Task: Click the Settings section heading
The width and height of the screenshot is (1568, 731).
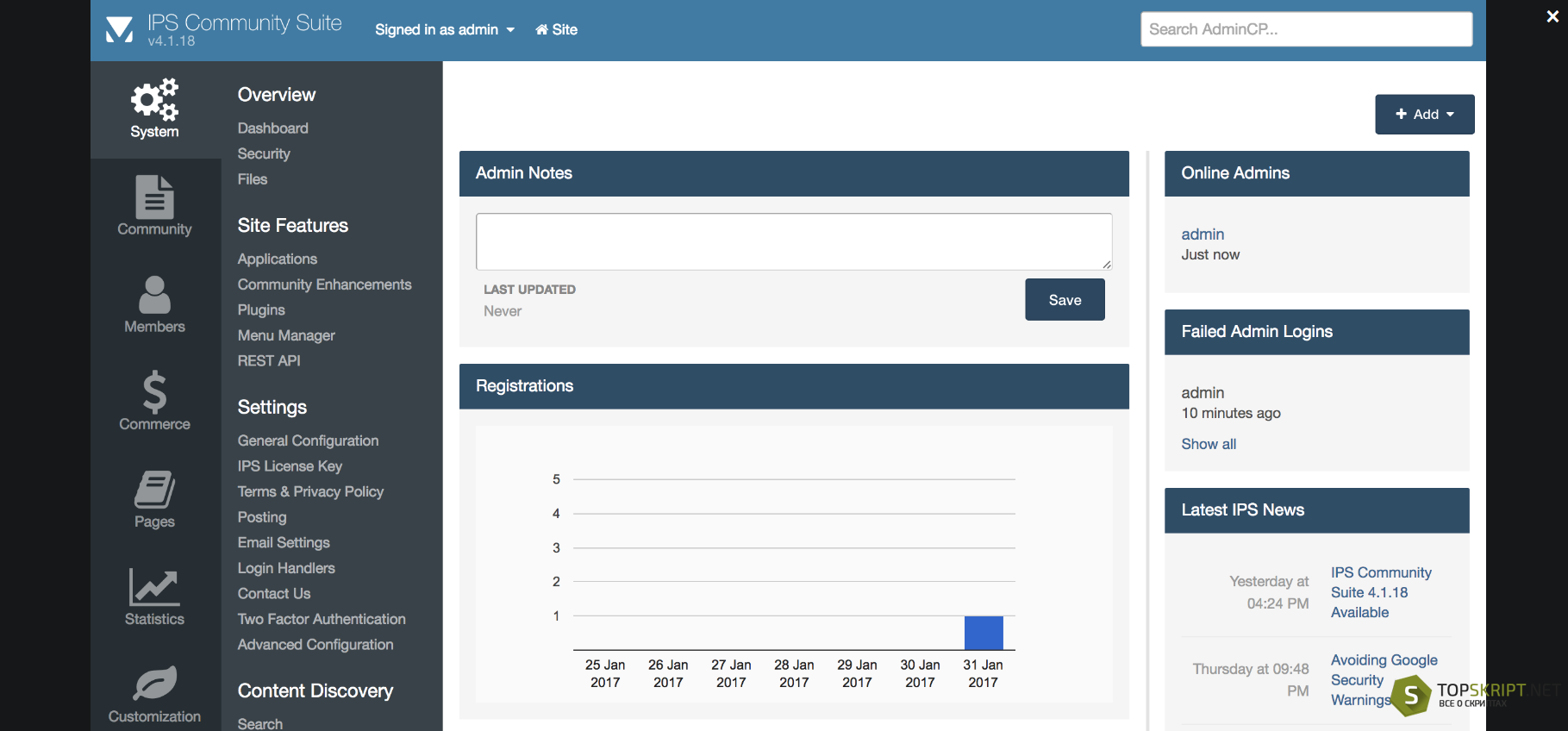Action: (272, 408)
